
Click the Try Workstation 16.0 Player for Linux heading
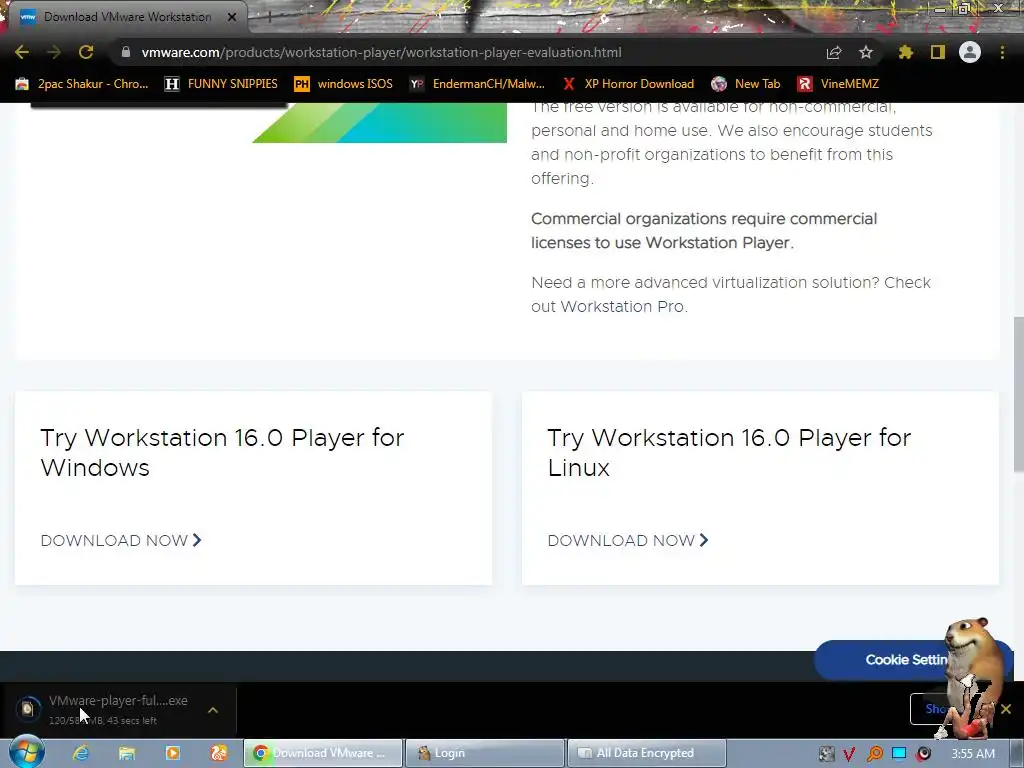tap(729, 453)
